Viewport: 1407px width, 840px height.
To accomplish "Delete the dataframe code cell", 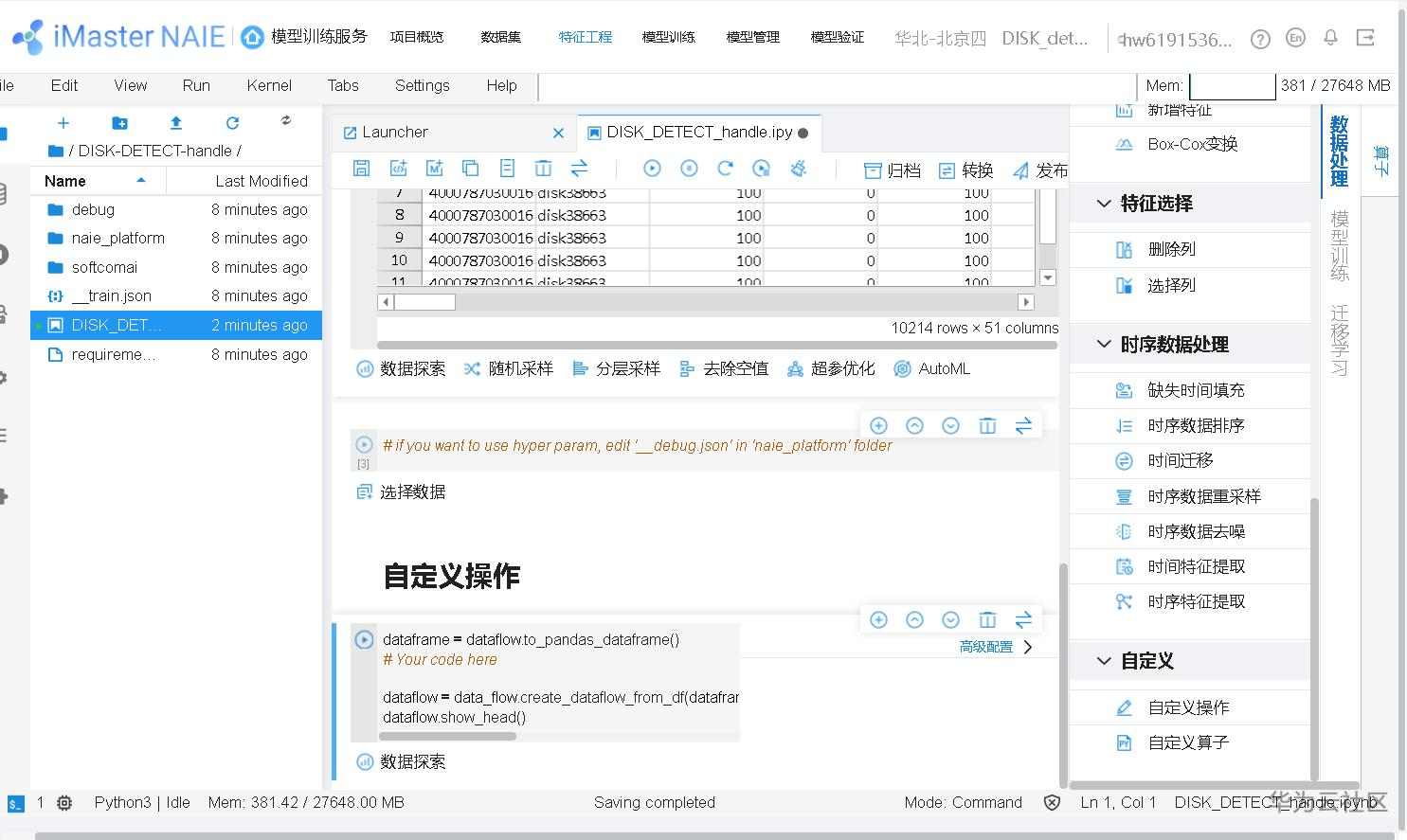I will 987,619.
